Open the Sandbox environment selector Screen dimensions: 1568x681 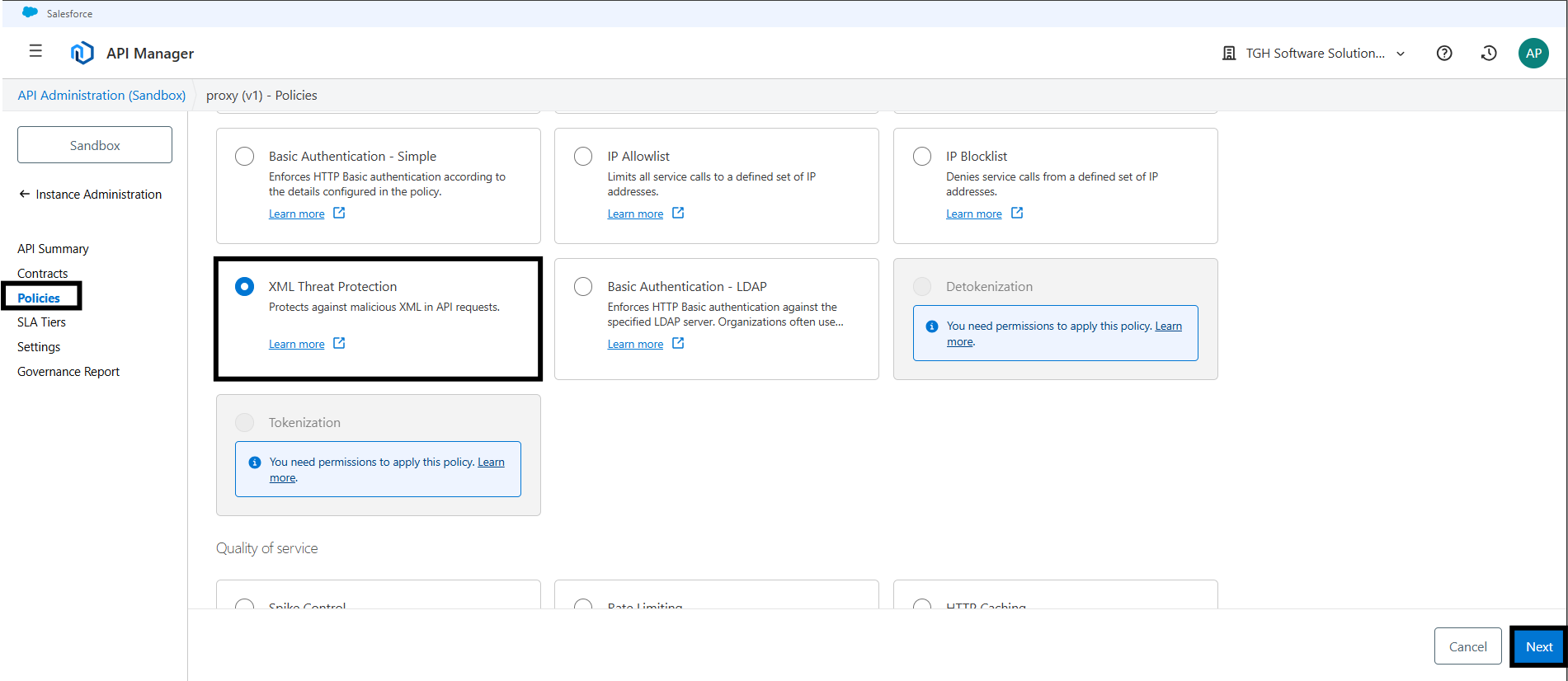[x=95, y=145]
